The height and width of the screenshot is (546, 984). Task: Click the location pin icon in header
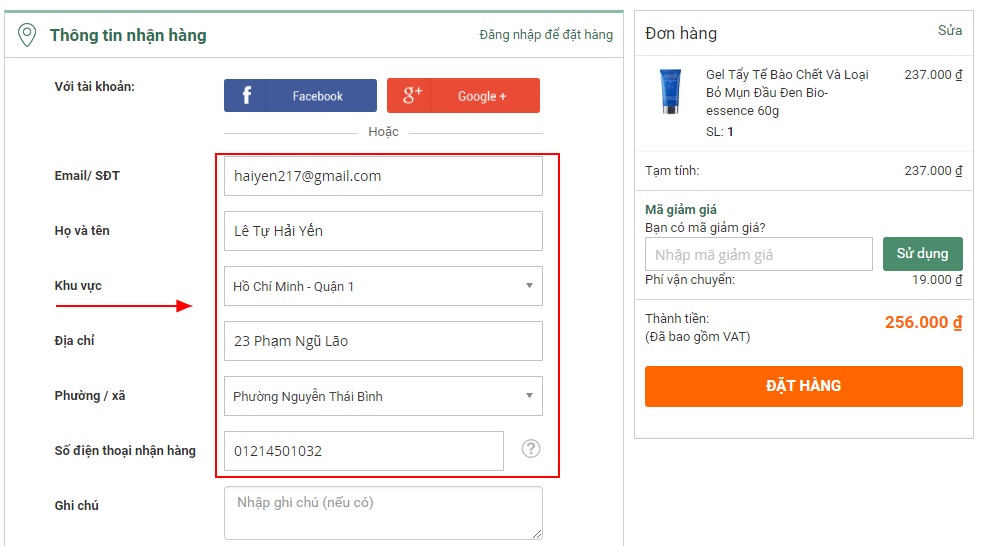pos(27,35)
